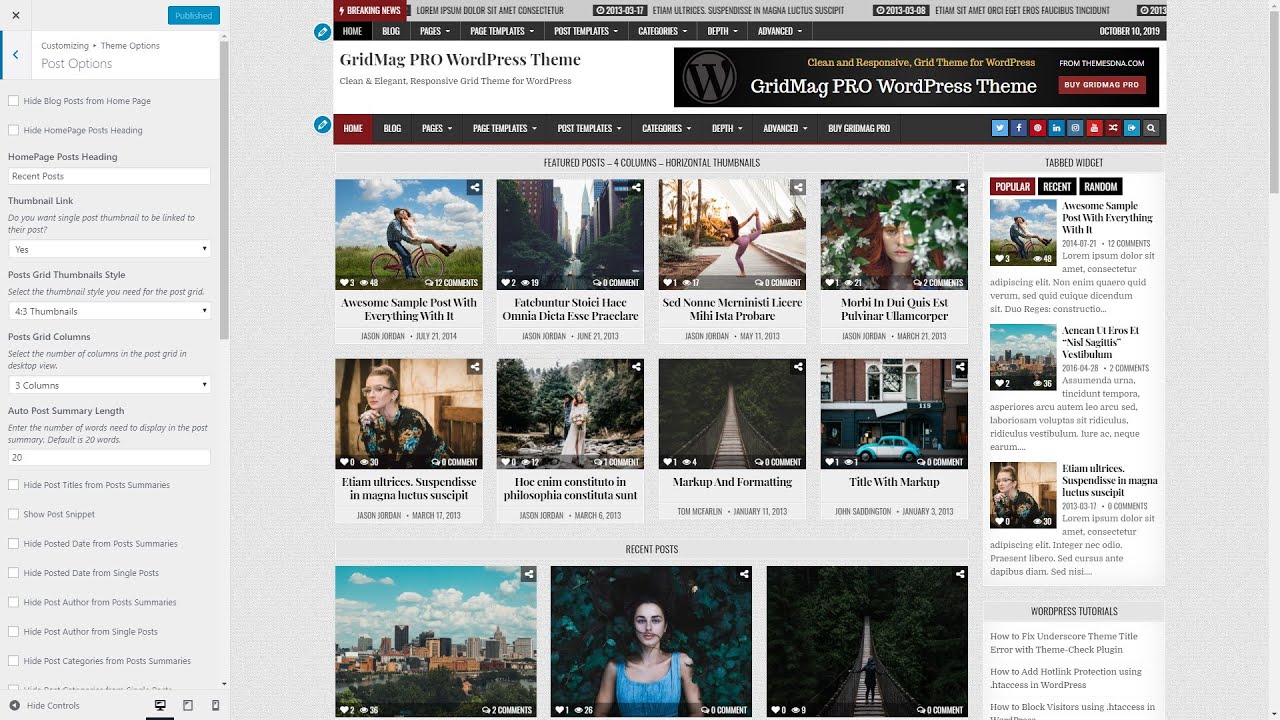This screenshot has height=720, width=1280.
Task: Click Auto Post Summary Length field
Action: point(109,457)
